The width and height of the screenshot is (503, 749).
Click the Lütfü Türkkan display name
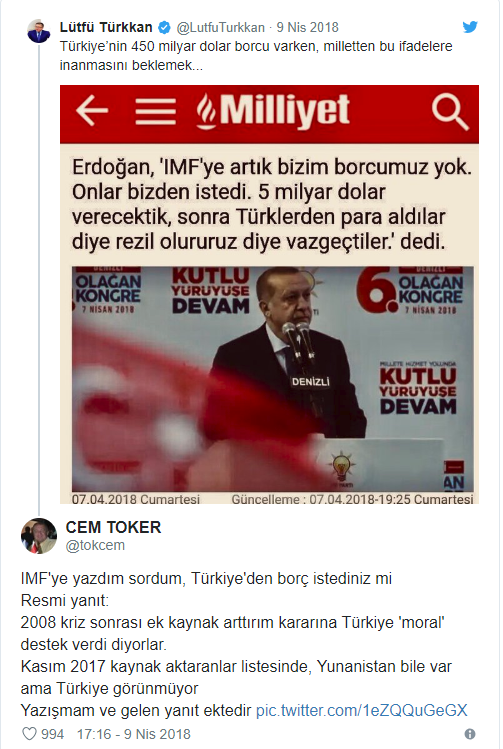pyautogui.click(x=106, y=27)
